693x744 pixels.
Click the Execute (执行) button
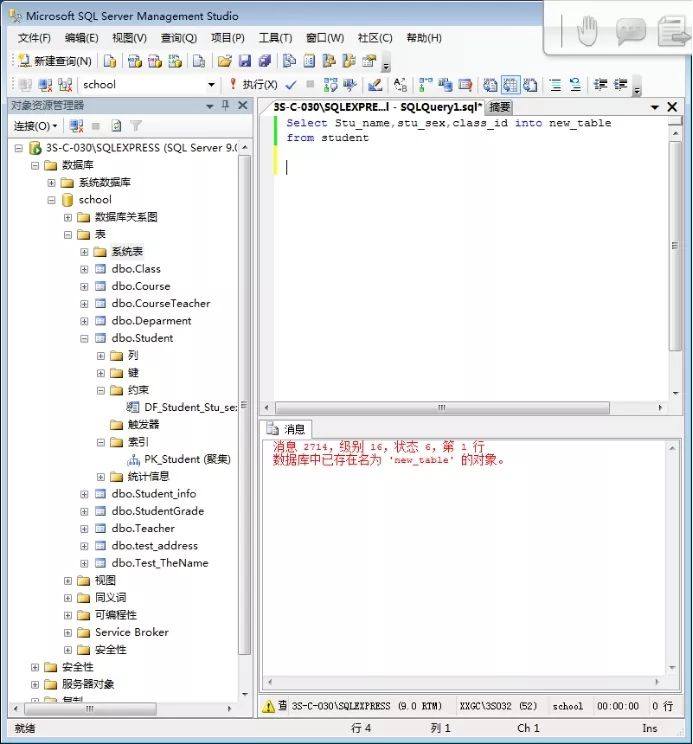click(x=253, y=85)
